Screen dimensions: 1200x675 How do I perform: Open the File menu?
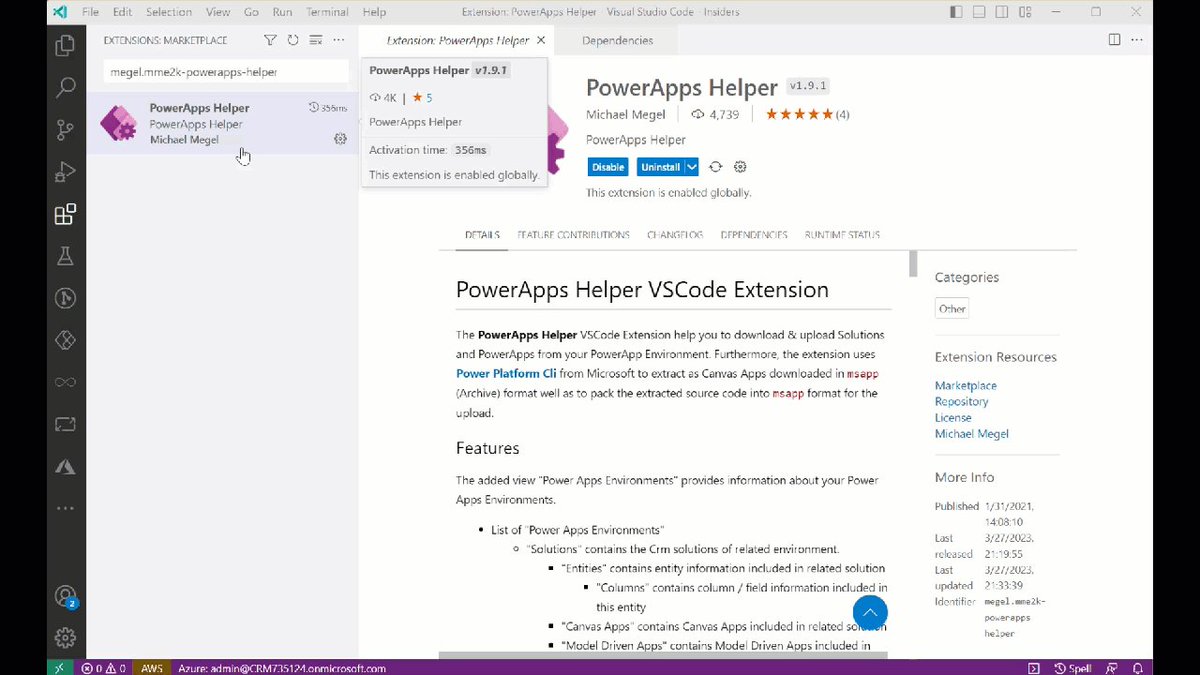[91, 12]
